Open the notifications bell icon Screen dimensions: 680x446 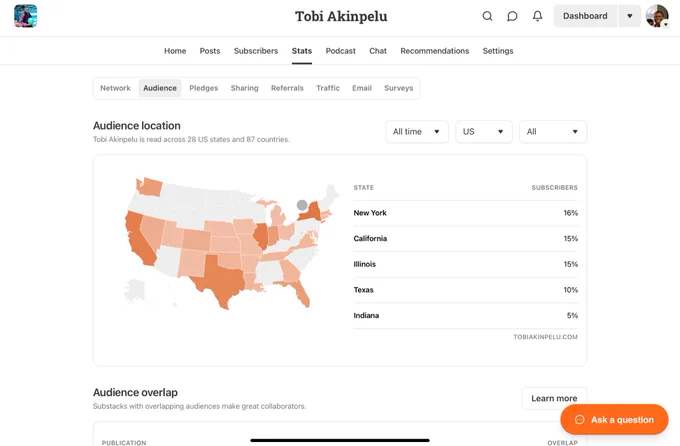537,16
